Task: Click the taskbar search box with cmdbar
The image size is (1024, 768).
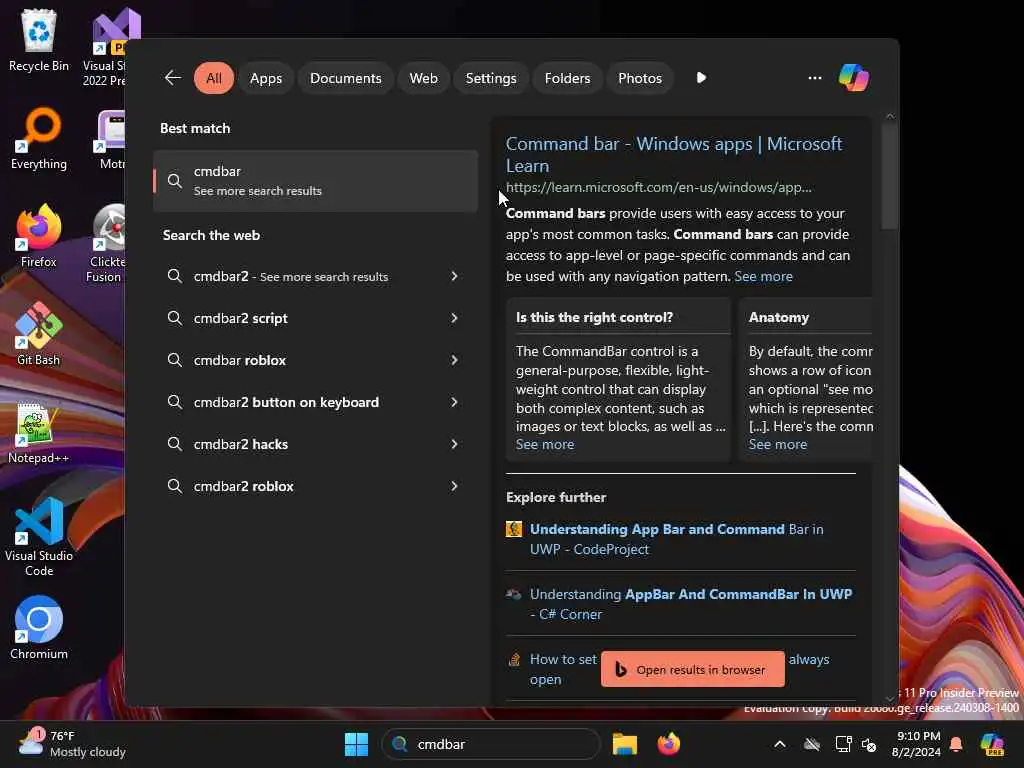Action: [x=491, y=744]
